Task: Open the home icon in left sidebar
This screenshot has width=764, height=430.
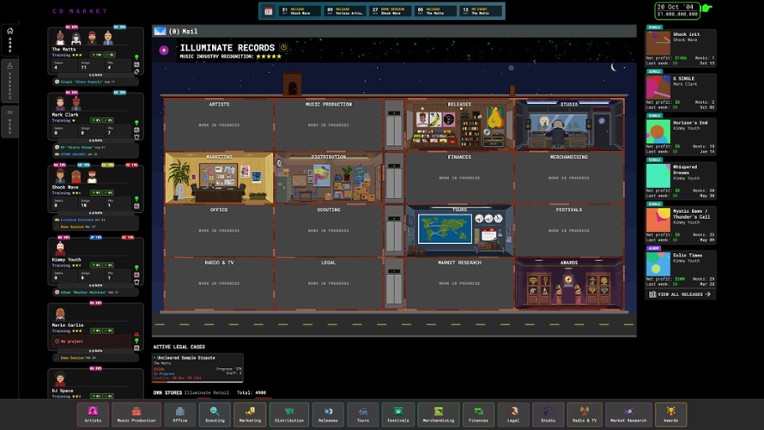Action: point(10,31)
